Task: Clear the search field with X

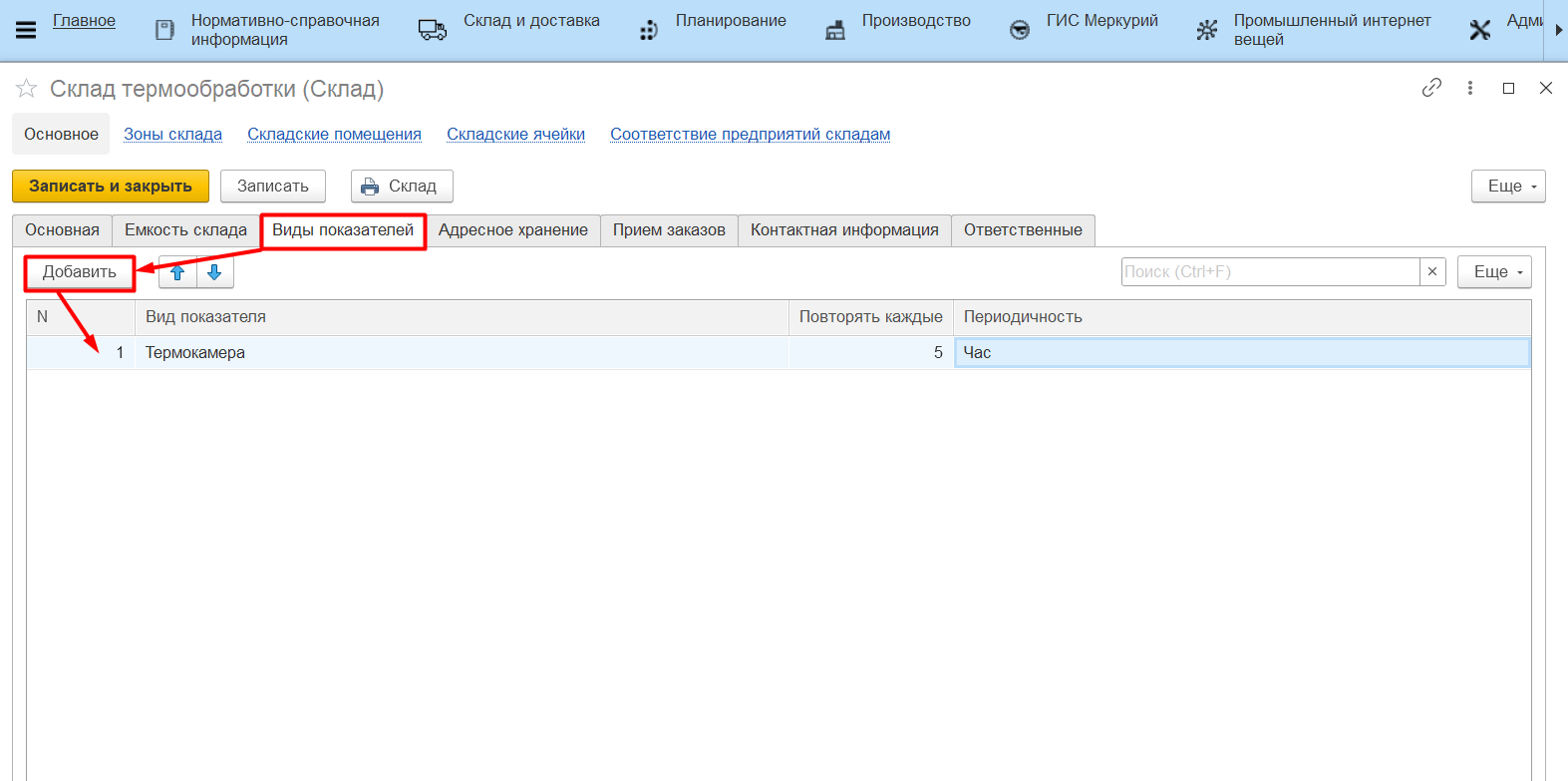Action: [1432, 271]
